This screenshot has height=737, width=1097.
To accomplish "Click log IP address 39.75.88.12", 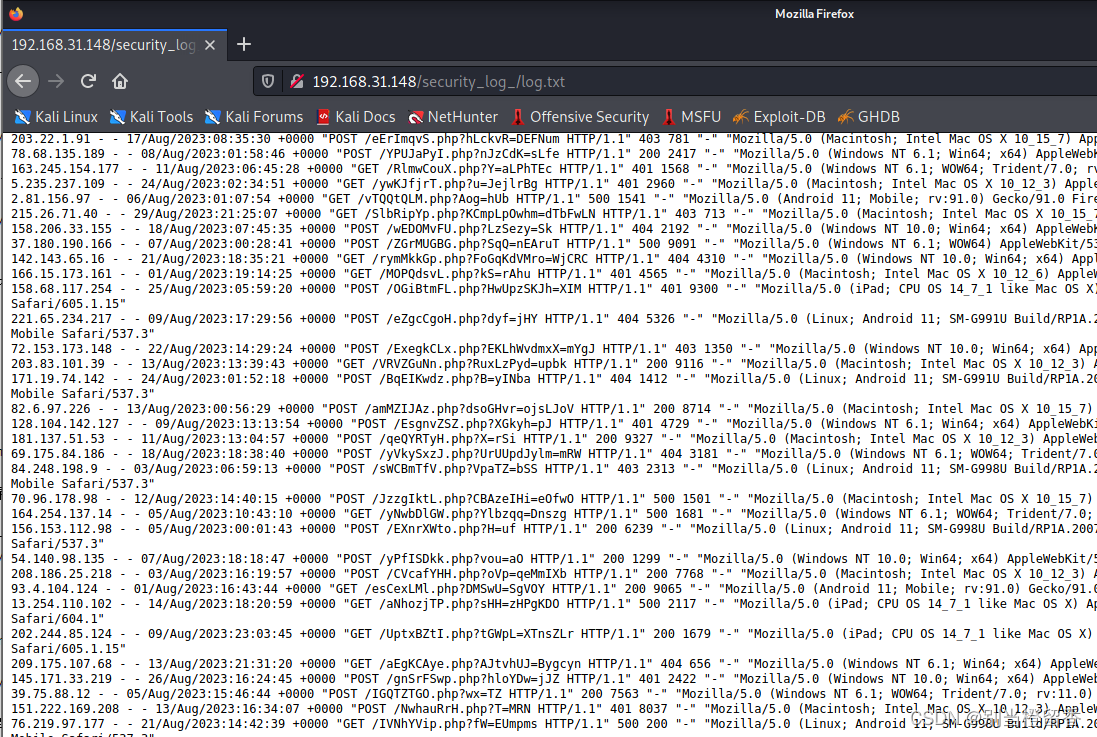I will point(50,694).
